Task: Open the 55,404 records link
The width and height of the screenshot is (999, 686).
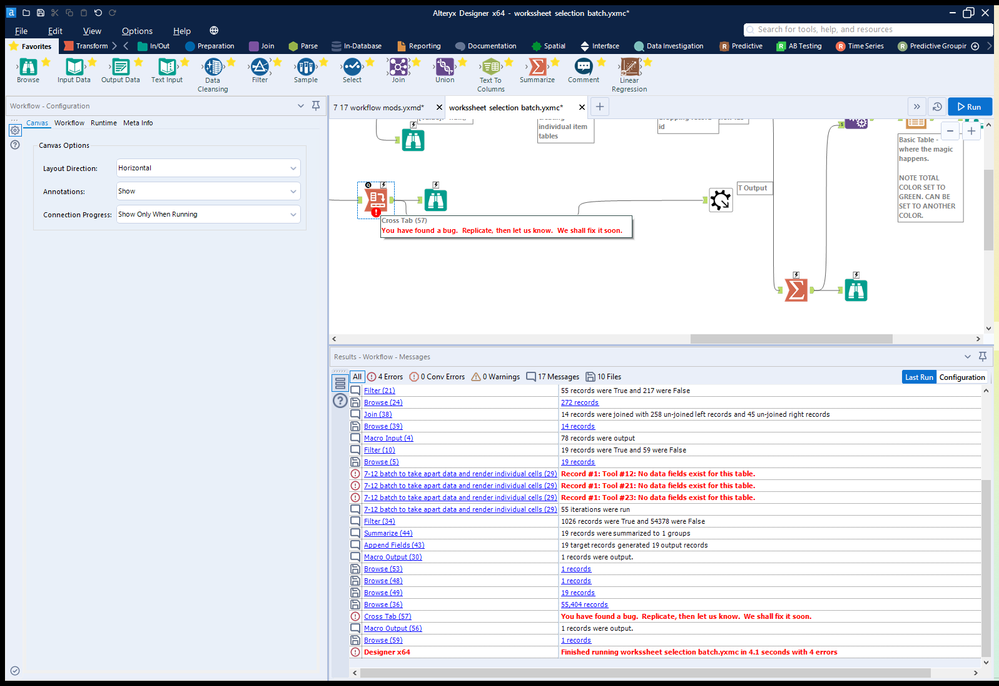Action: 584,604
